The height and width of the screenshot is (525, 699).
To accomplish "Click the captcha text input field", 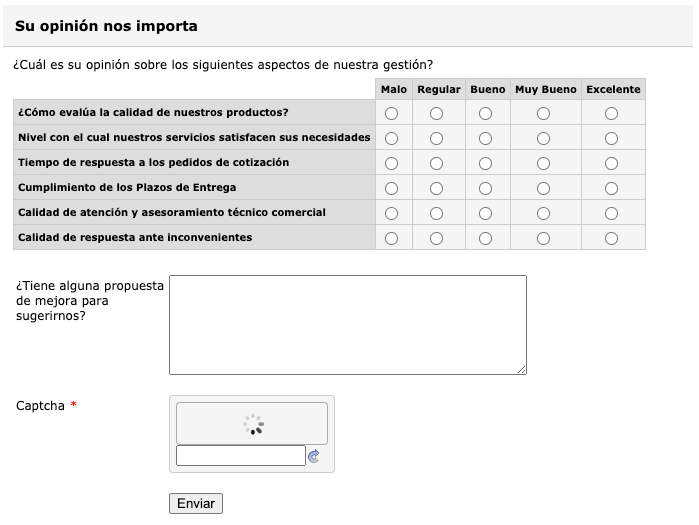I will pos(240,456).
